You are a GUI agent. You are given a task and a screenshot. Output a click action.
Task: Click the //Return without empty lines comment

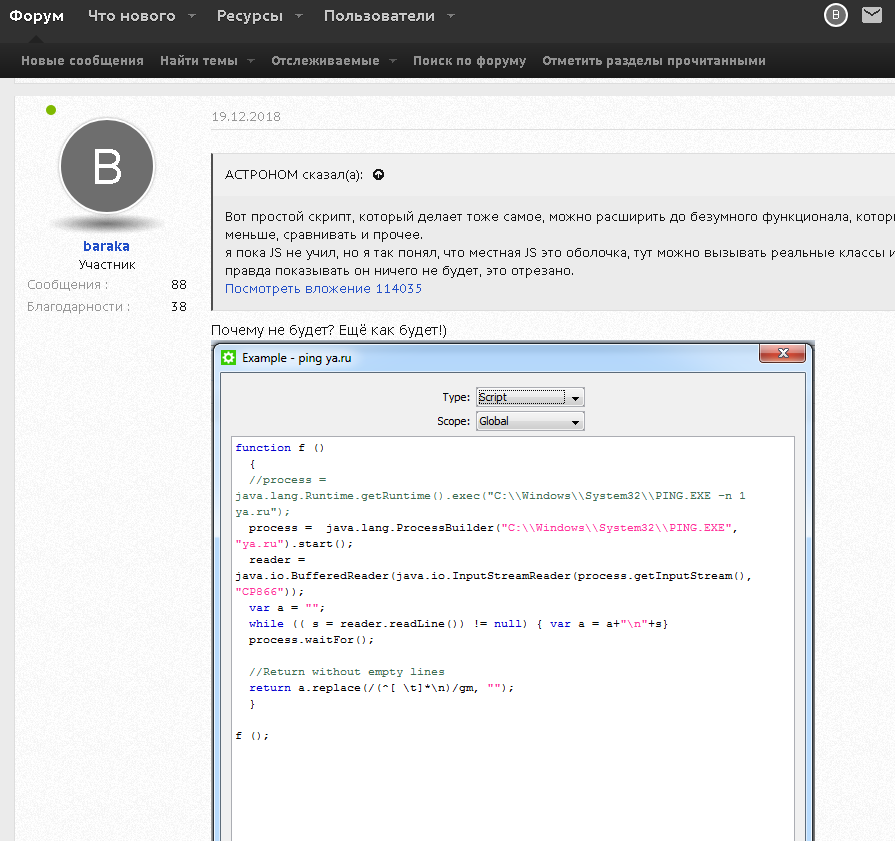point(346,671)
